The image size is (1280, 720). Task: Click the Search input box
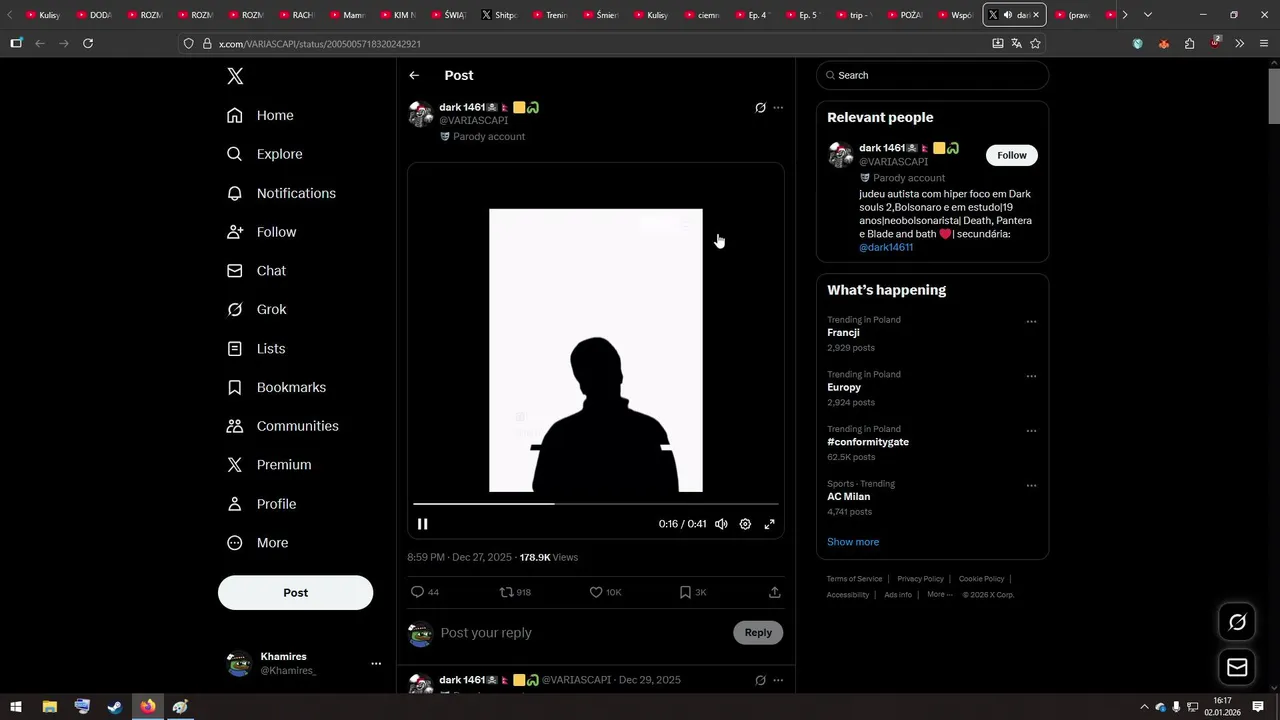[932, 75]
